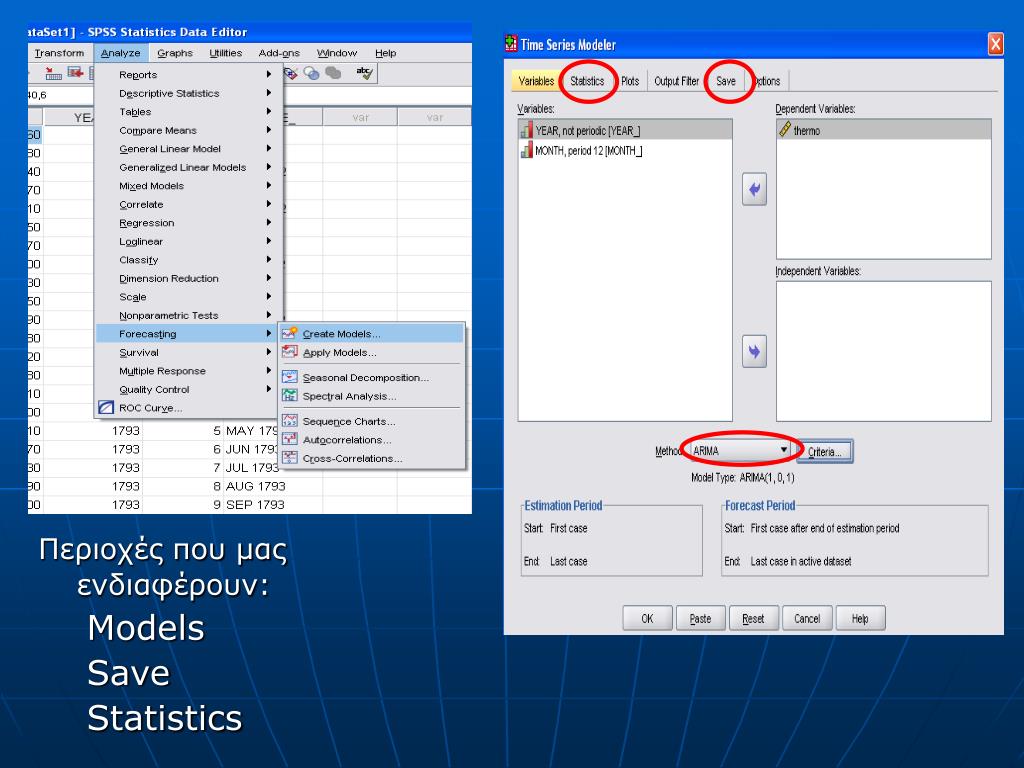Viewport: 1024px width, 768px height.
Task: Close the Time Series Modeler dialog
Action: coord(995,44)
